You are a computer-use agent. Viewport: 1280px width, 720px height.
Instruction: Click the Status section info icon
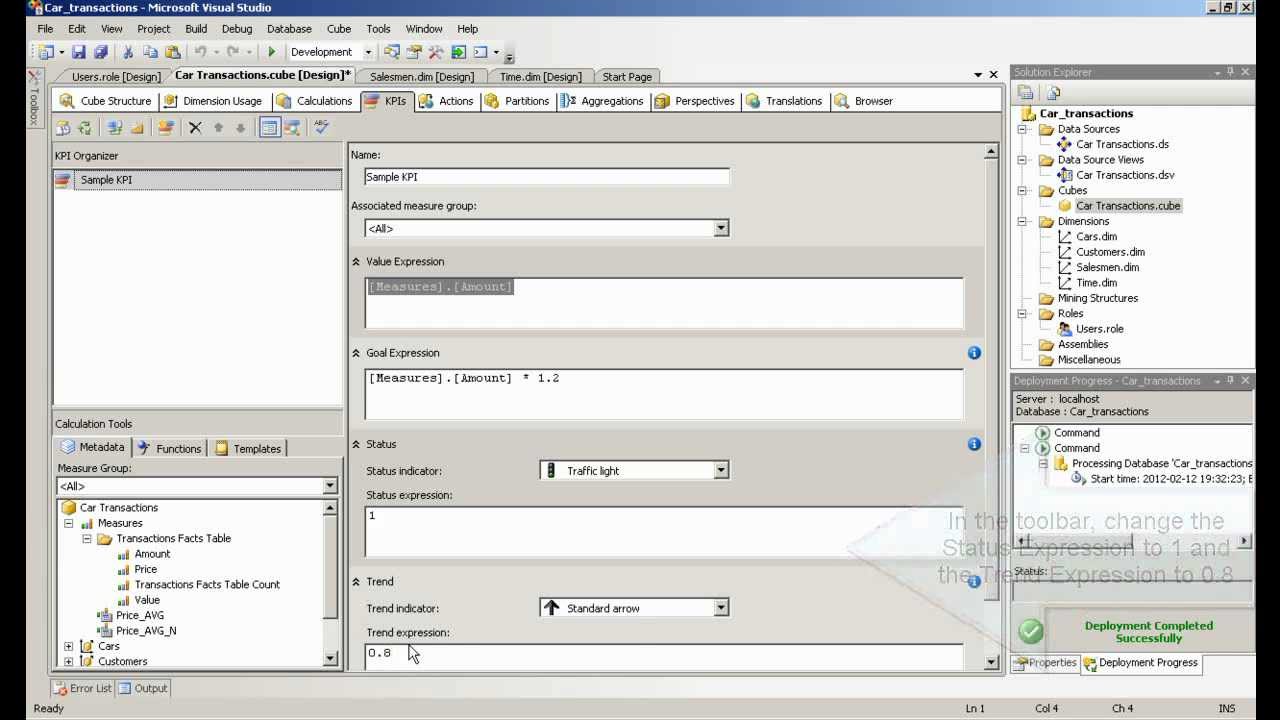click(974, 444)
